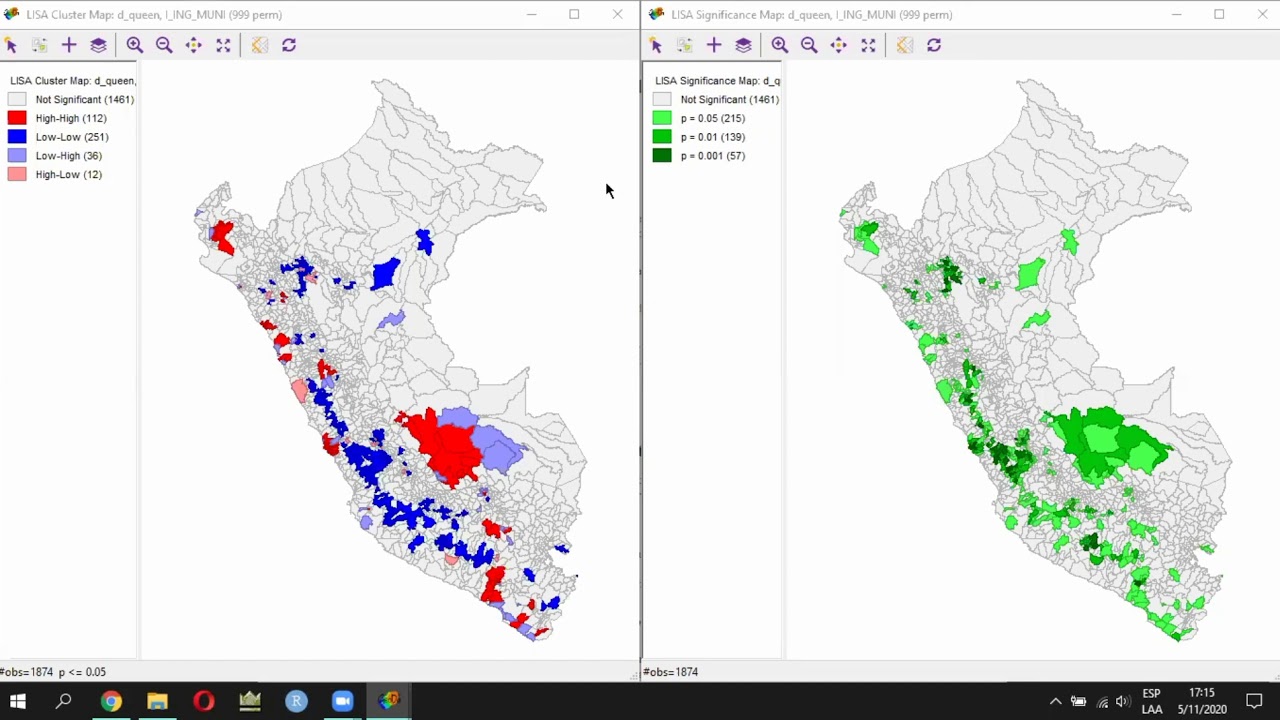The image size is (1280, 720).
Task: Open Opera browser from the taskbar
Action: pos(203,701)
